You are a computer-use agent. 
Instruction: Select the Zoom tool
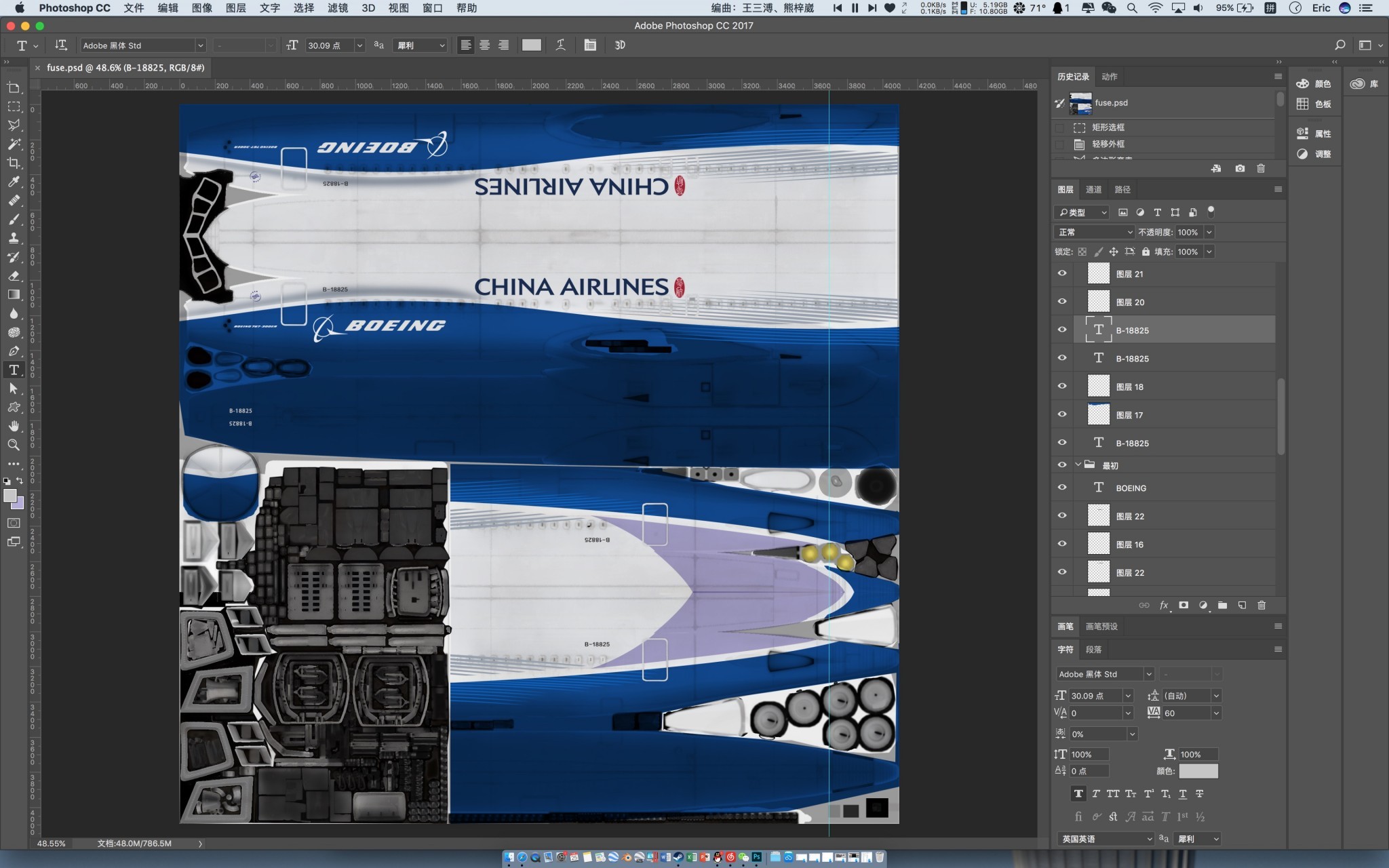pos(14,446)
